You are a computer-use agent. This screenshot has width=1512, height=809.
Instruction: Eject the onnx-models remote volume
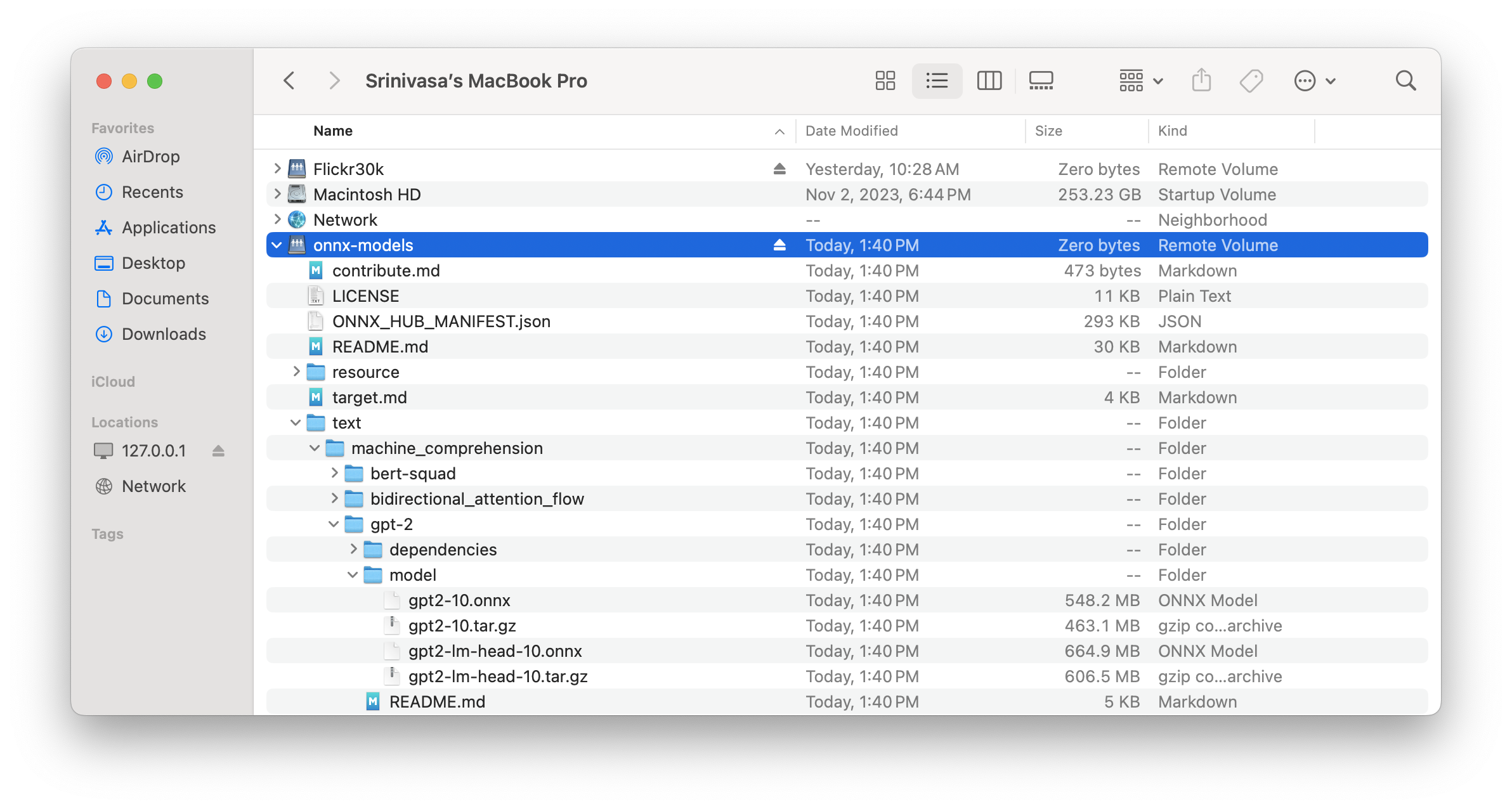(x=779, y=245)
